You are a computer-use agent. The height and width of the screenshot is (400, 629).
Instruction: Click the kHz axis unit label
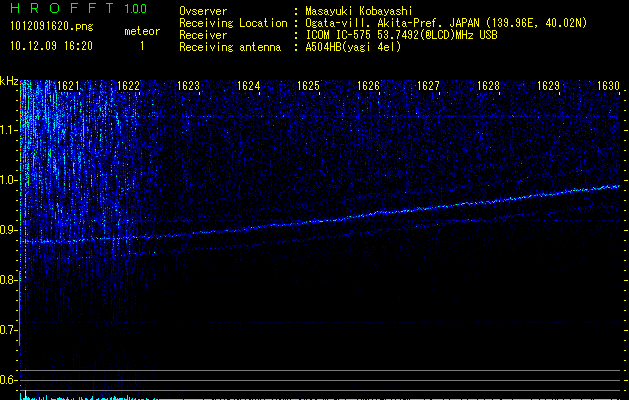pyautogui.click(x=9, y=81)
